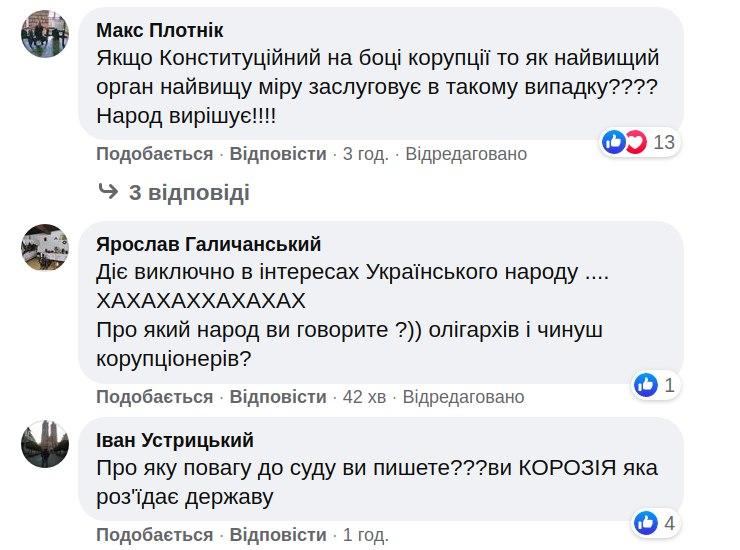Click the 3 год. timestamp link

(x=365, y=154)
